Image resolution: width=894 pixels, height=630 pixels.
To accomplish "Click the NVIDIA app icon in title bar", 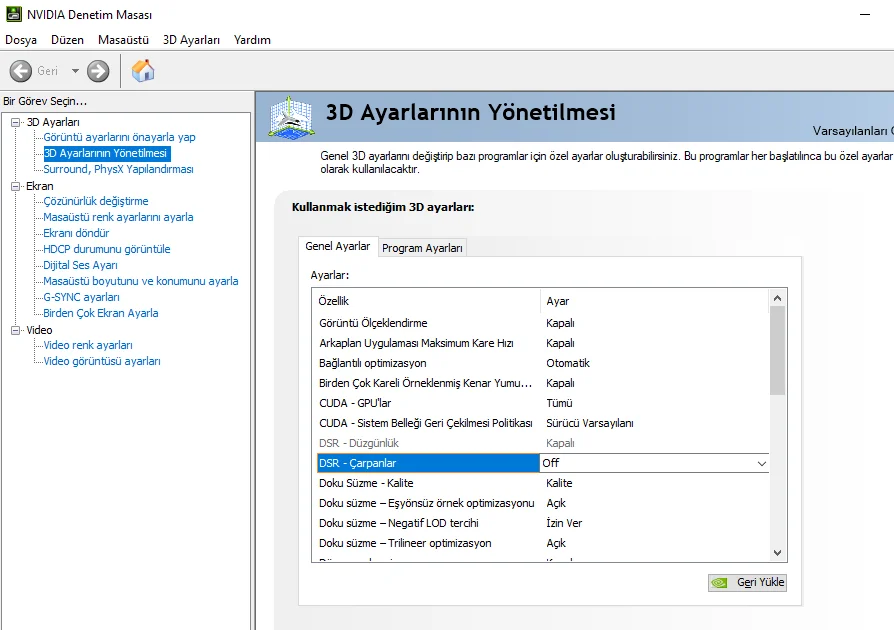I will click(x=14, y=14).
